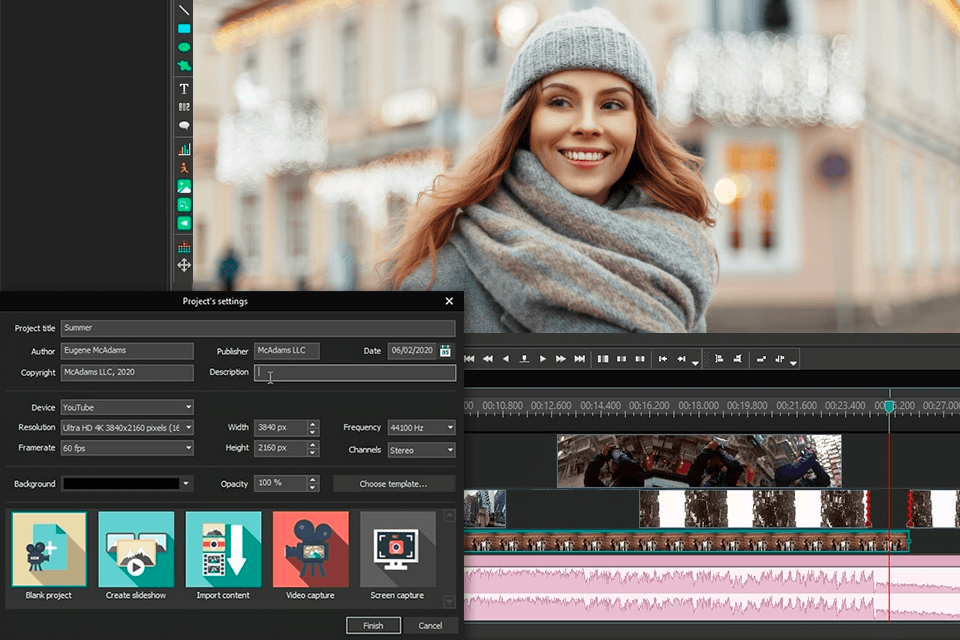Open the date picker calendar icon

pos(445,351)
